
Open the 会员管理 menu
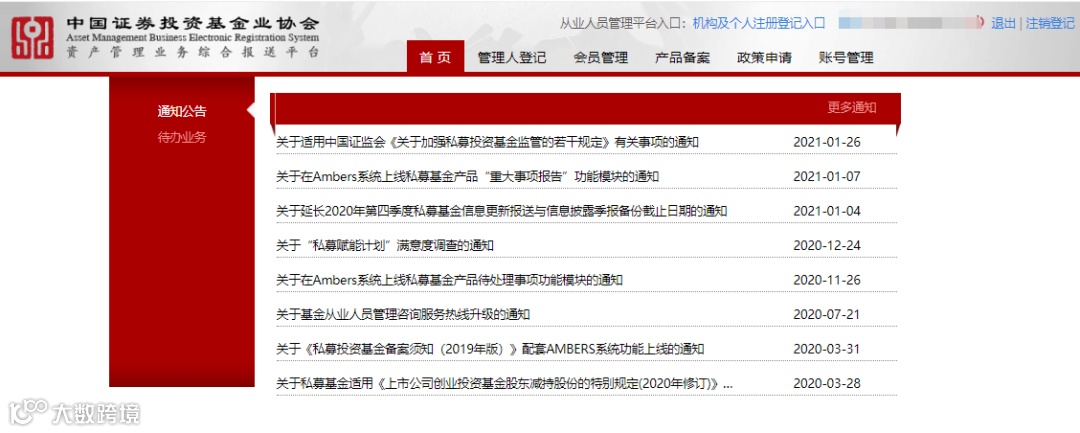[601, 58]
